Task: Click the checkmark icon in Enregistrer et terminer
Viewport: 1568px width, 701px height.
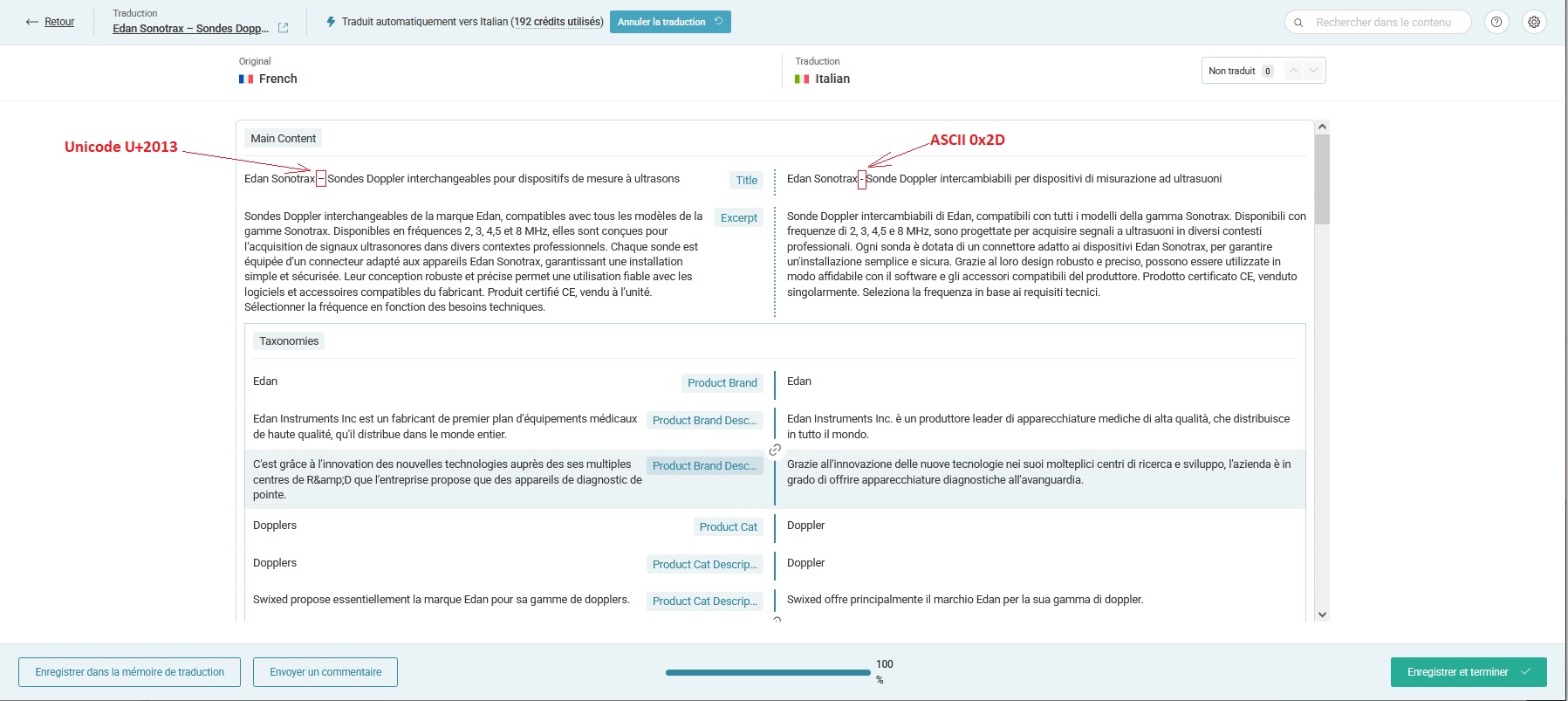Action: pyautogui.click(x=1525, y=672)
